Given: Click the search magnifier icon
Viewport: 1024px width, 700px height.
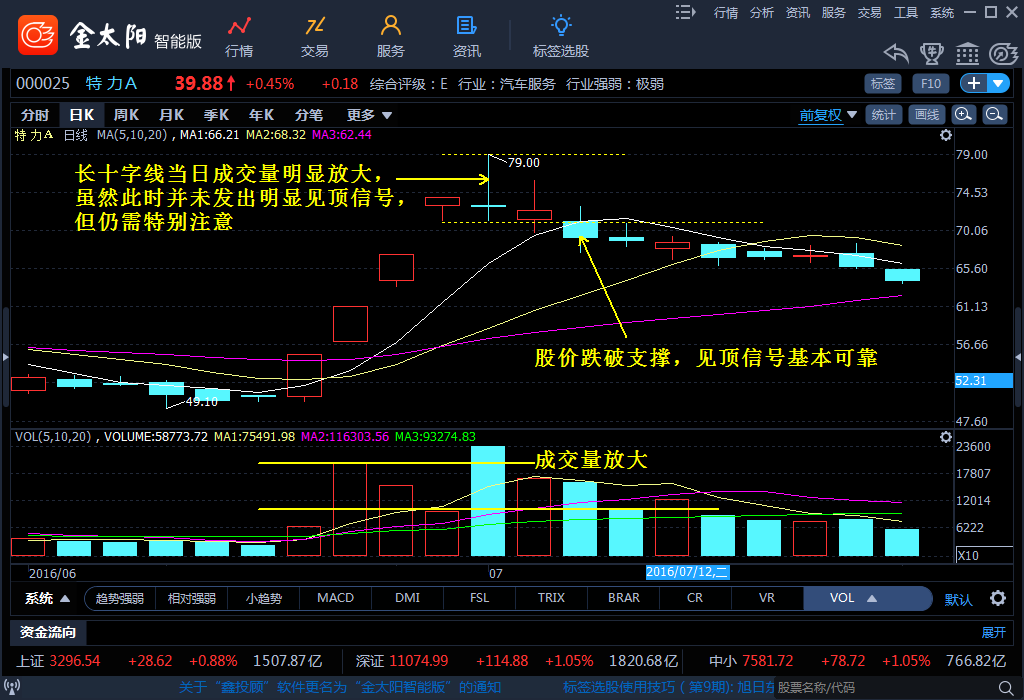Looking at the screenshot, I should tap(1006, 688).
